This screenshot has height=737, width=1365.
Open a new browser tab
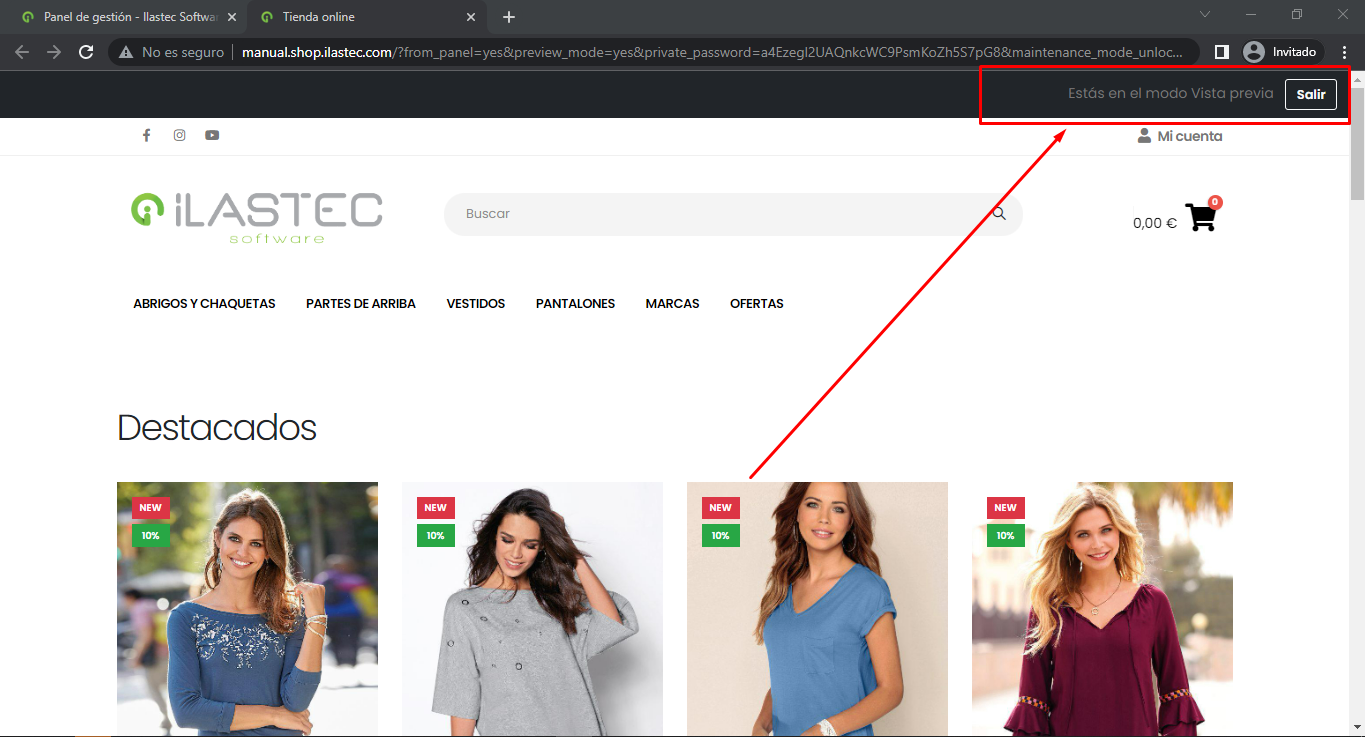(509, 17)
